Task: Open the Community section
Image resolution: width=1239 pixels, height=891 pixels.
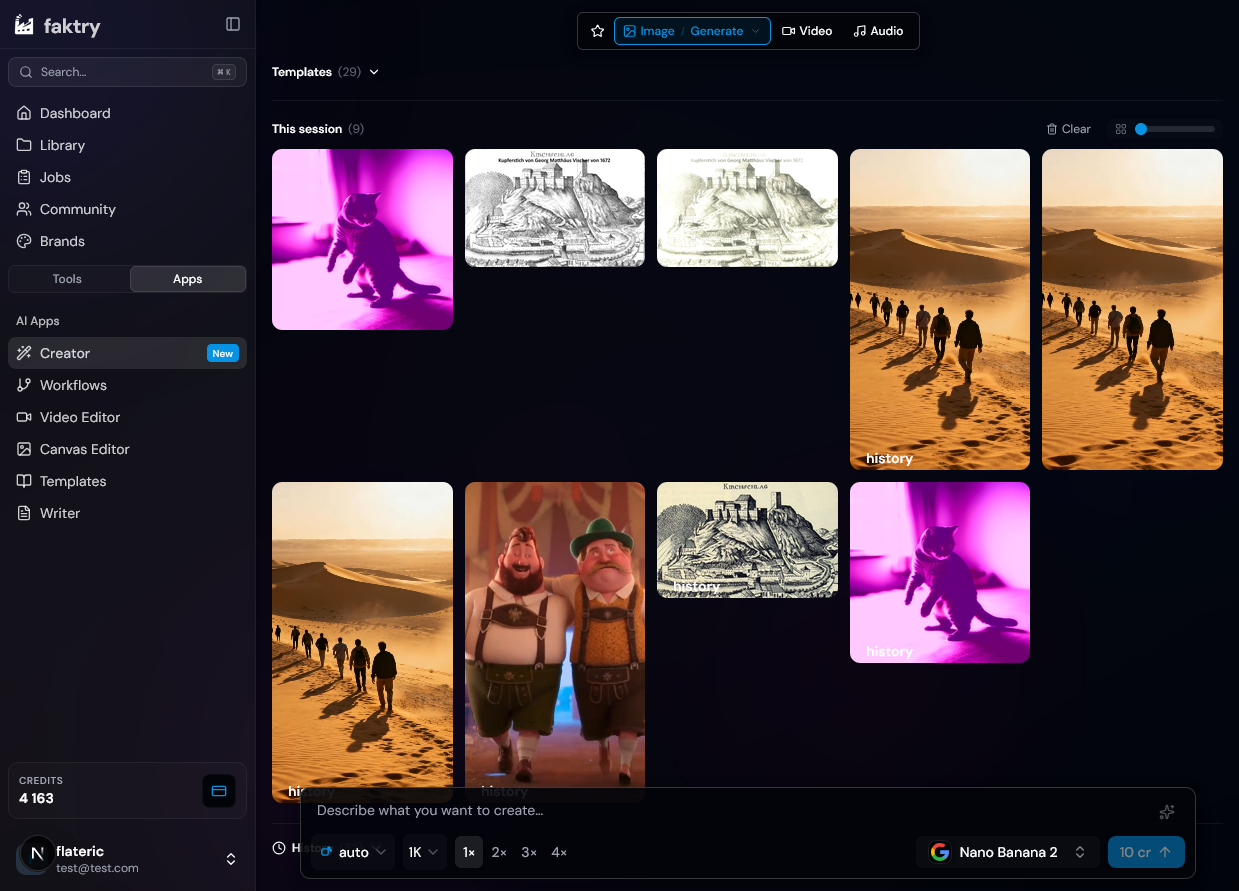Action: click(x=127, y=209)
